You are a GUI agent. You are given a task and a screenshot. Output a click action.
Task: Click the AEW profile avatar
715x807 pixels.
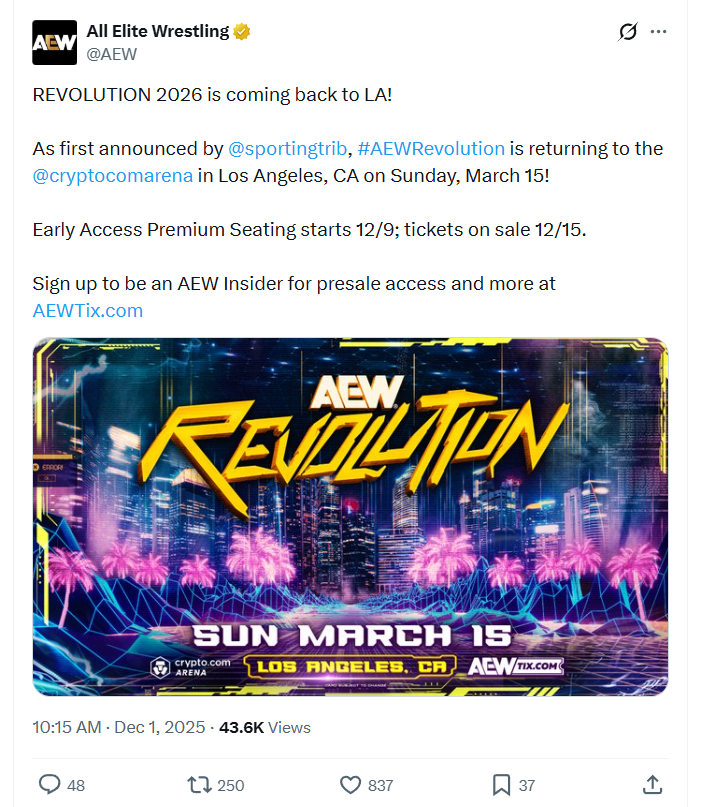(x=54, y=42)
